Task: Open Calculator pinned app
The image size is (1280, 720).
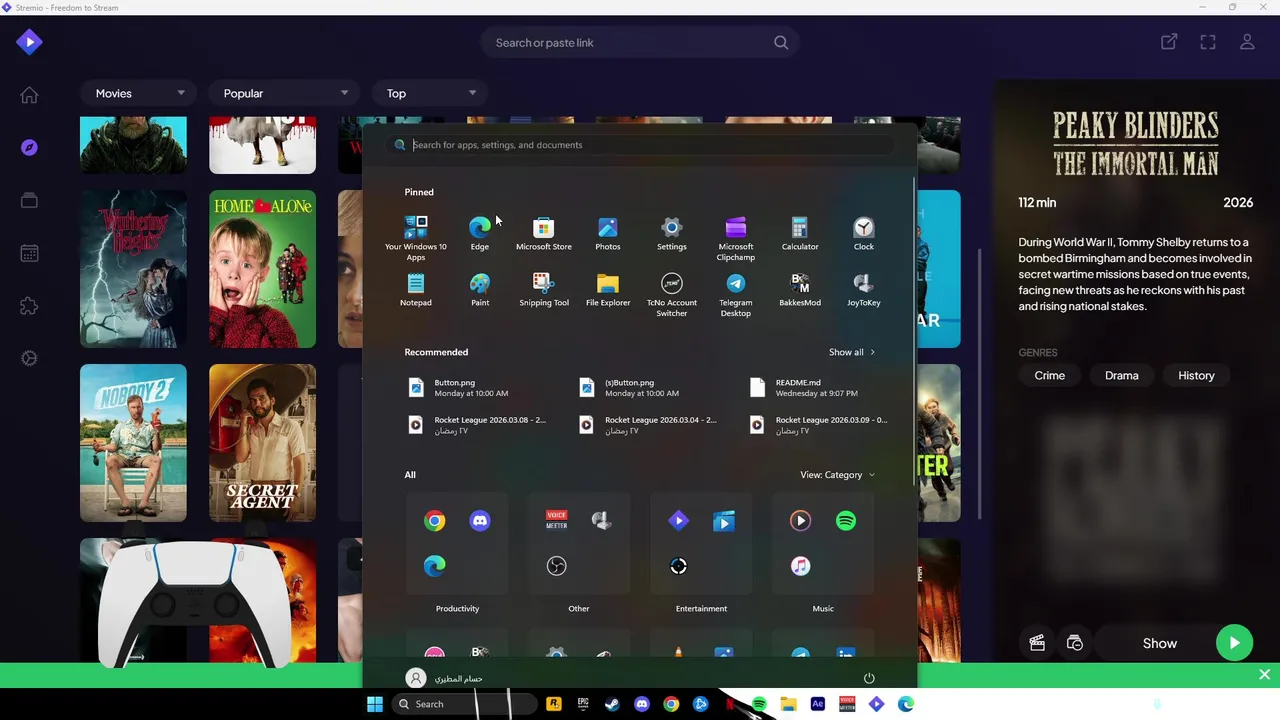Action: tap(800, 234)
